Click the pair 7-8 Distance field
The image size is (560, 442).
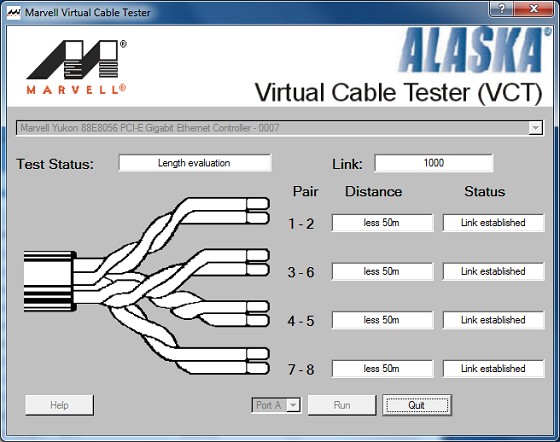click(382, 368)
